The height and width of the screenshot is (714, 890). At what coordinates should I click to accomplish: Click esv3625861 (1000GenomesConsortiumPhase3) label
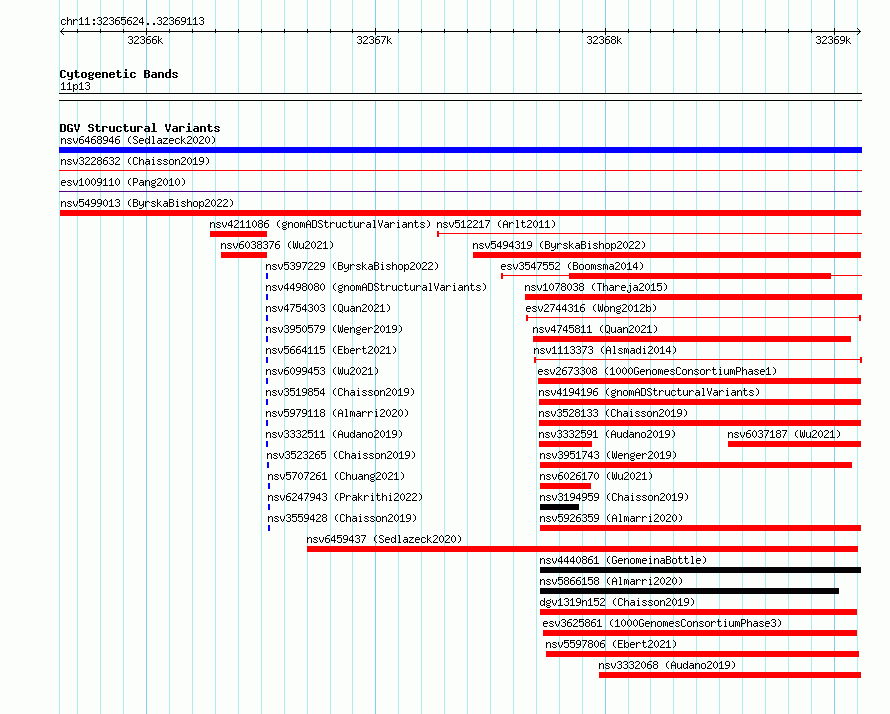click(662, 623)
